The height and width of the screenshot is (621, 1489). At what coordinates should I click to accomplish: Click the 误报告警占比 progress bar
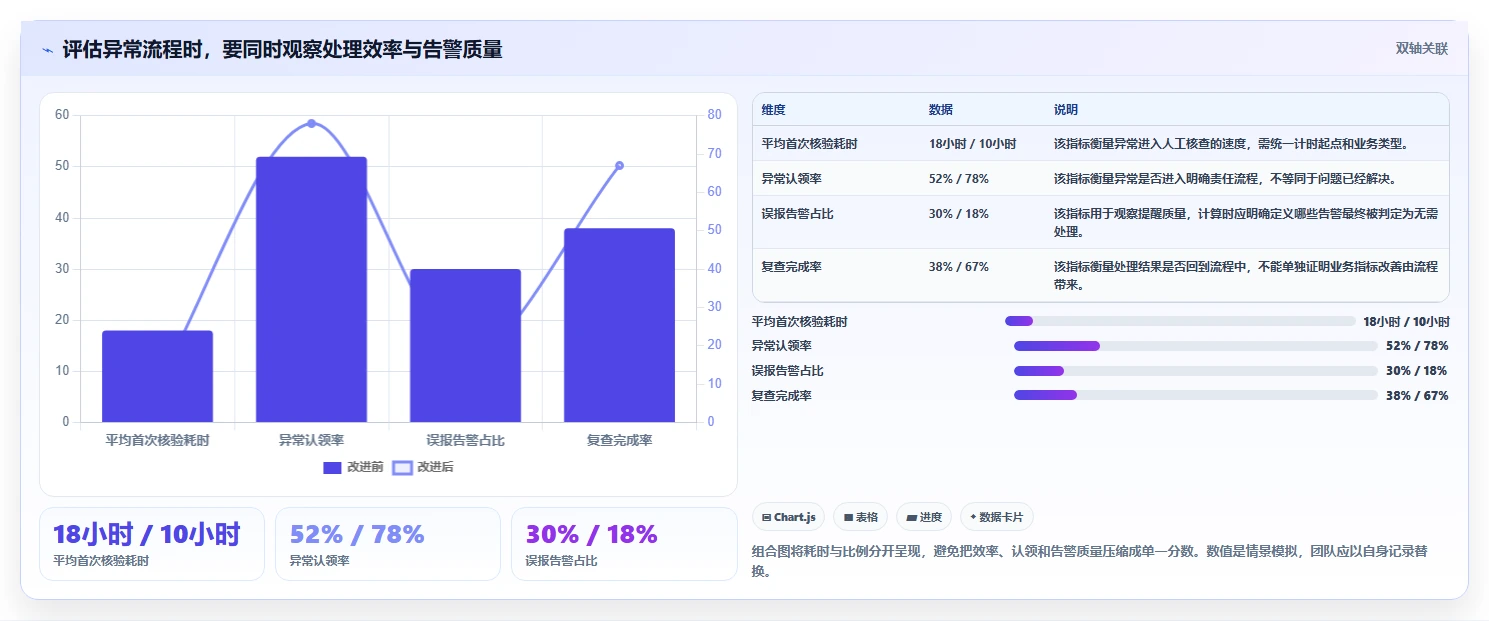1196,371
